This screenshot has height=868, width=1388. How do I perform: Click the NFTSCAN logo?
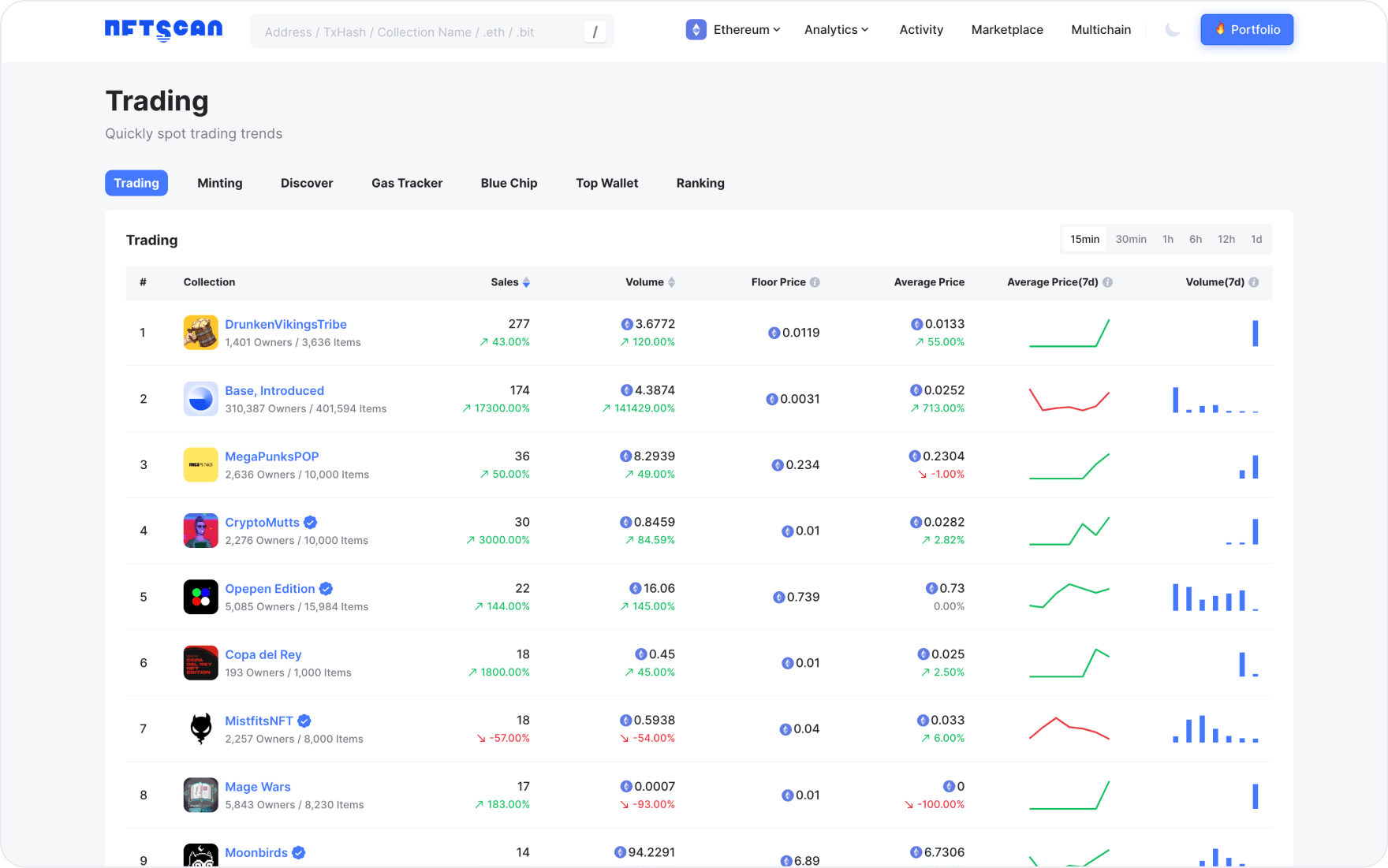163,29
